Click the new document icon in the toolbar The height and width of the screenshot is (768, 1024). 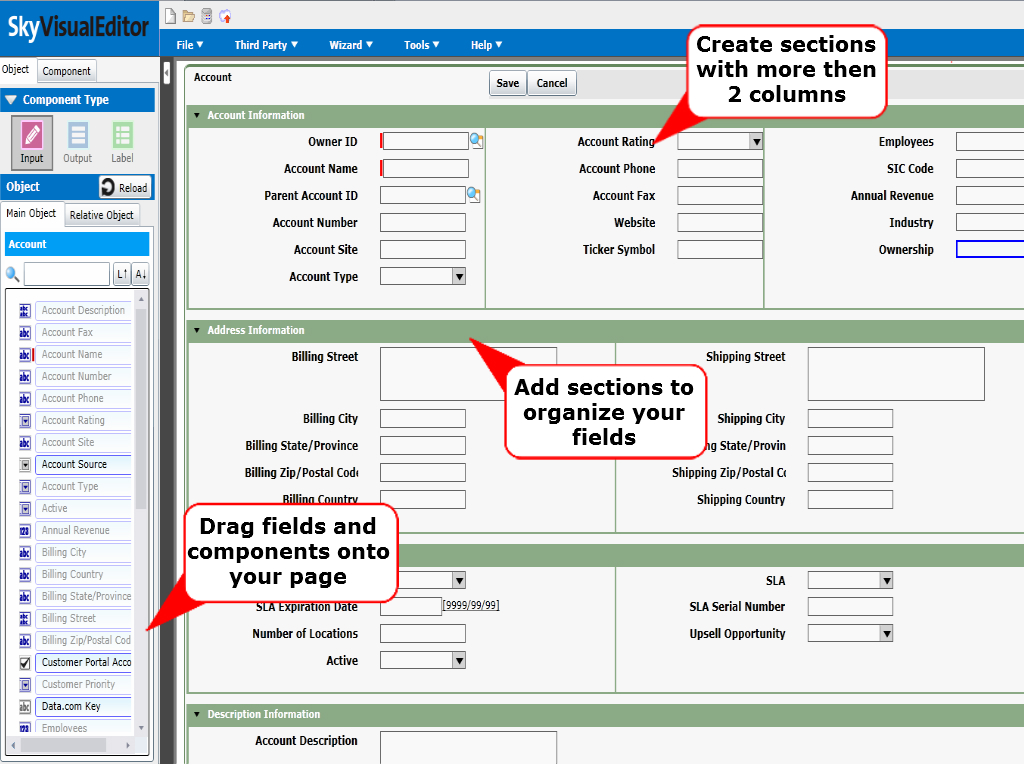click(170, 16)
